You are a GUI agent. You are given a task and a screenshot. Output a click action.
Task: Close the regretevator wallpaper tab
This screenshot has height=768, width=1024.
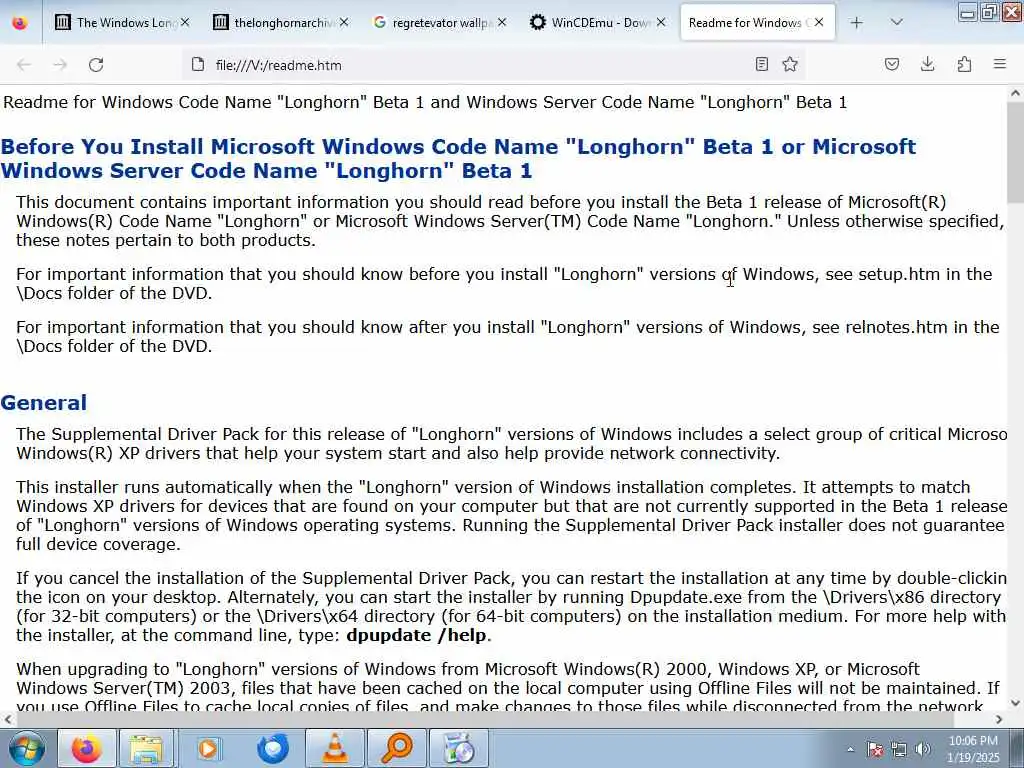tap(502, 22)
